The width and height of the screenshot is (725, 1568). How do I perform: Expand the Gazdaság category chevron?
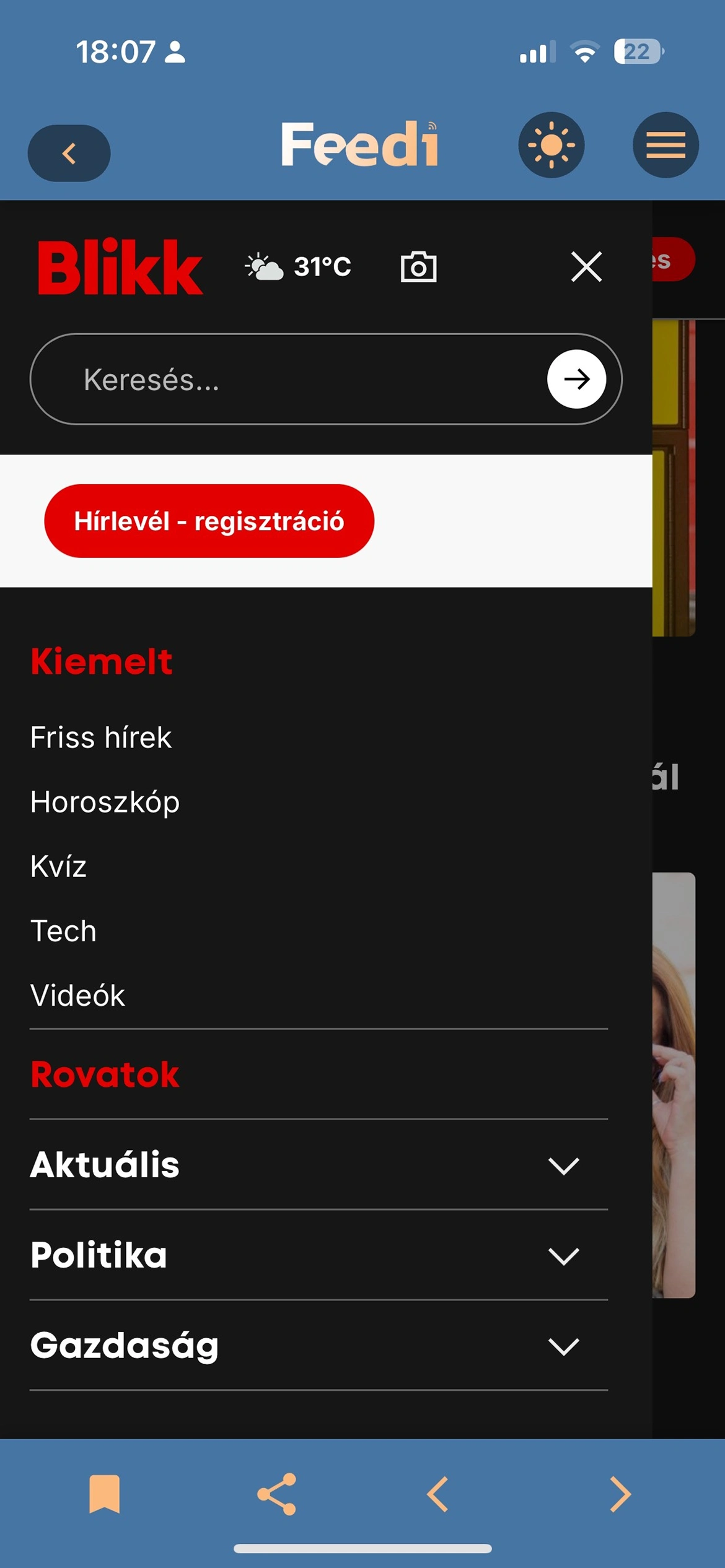click(563, 1347)
